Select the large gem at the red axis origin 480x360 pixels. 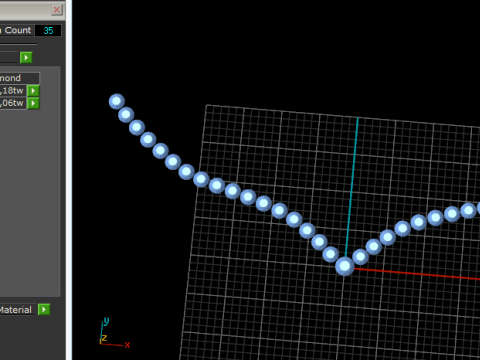(345, 266)
